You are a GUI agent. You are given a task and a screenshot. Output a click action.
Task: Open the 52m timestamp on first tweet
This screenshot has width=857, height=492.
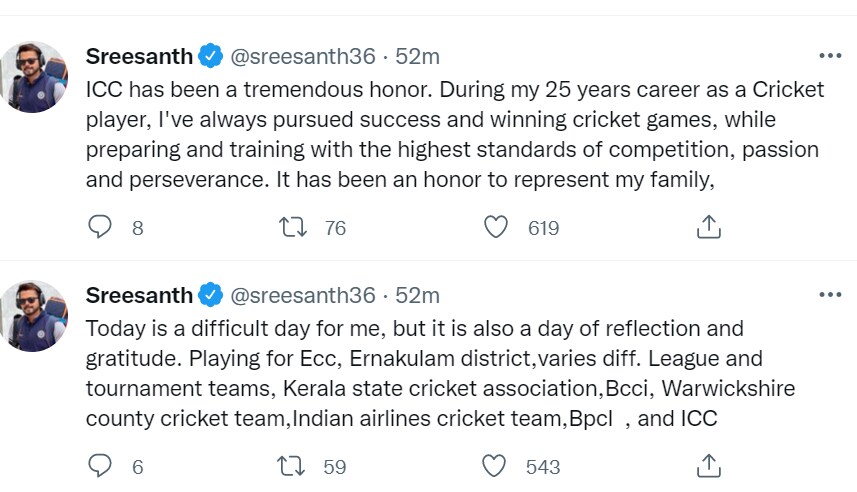click(x=418, y=56)
